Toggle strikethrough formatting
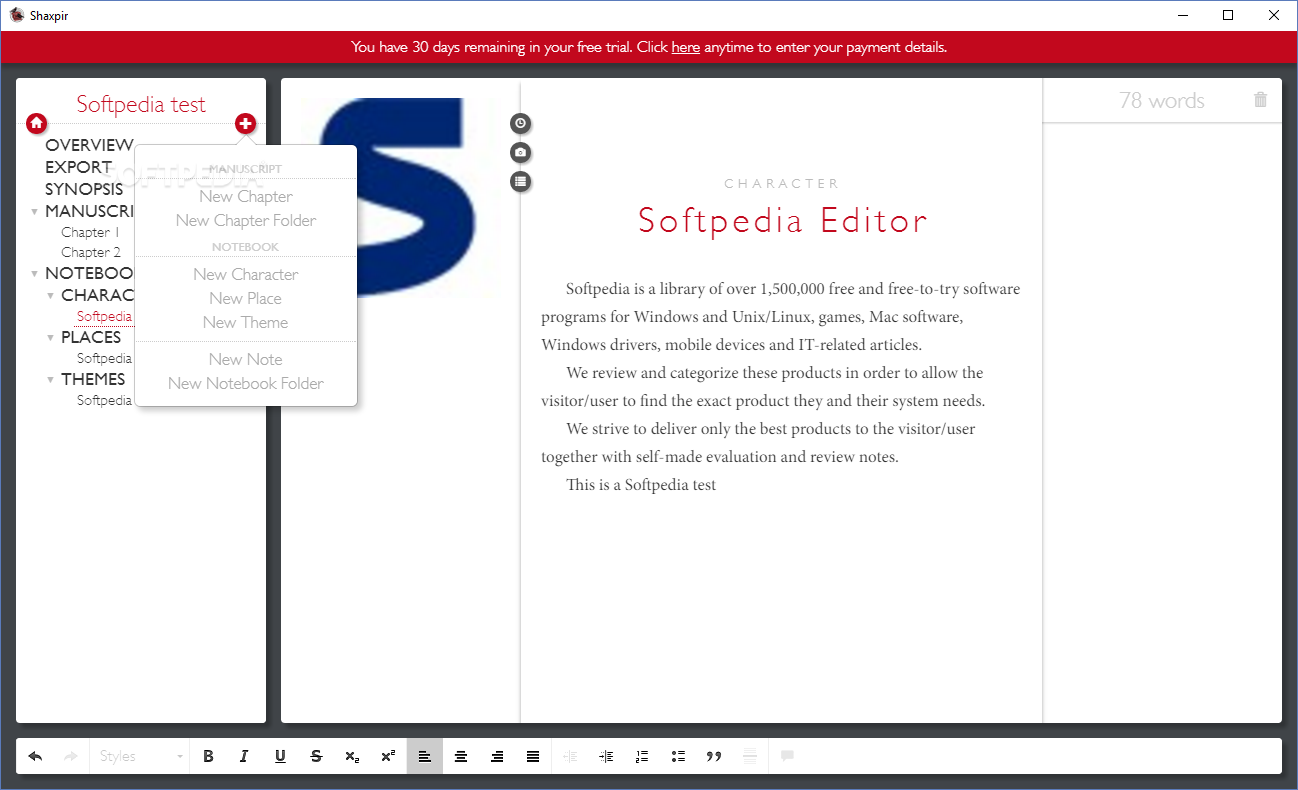 pyautogui.click(x=316, y=756)
